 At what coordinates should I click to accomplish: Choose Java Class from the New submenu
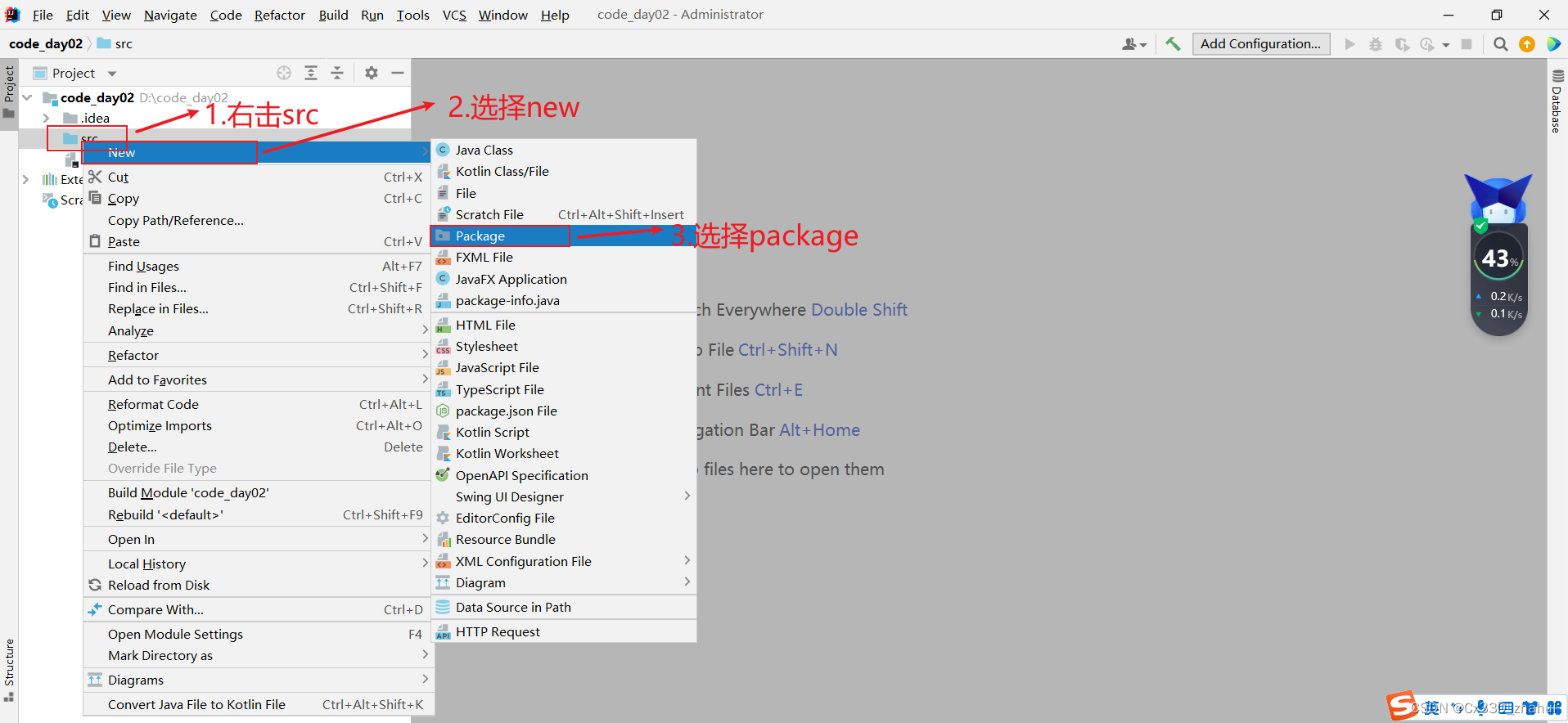coord(563,150)
